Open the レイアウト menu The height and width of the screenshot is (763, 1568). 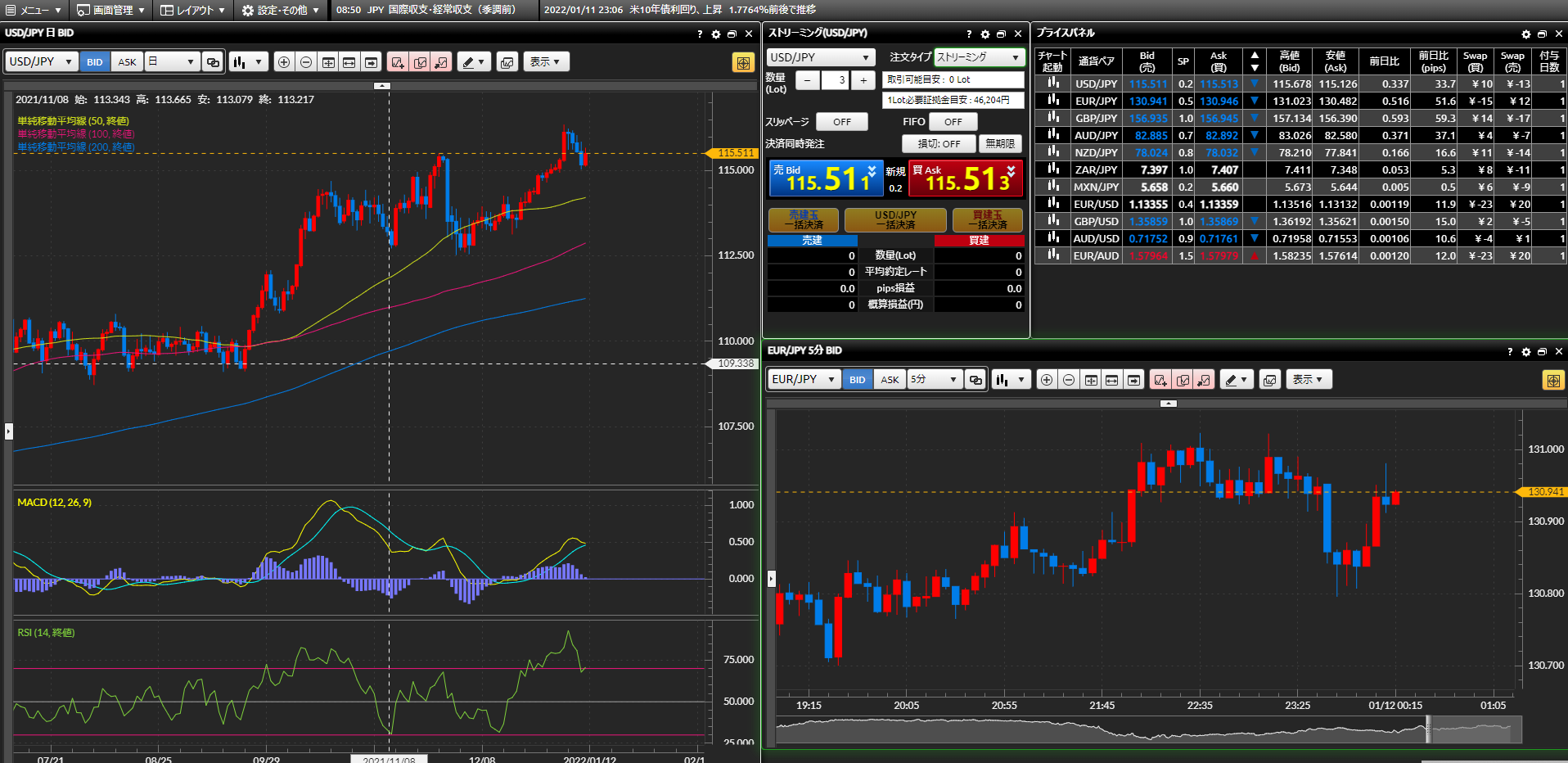191,11
